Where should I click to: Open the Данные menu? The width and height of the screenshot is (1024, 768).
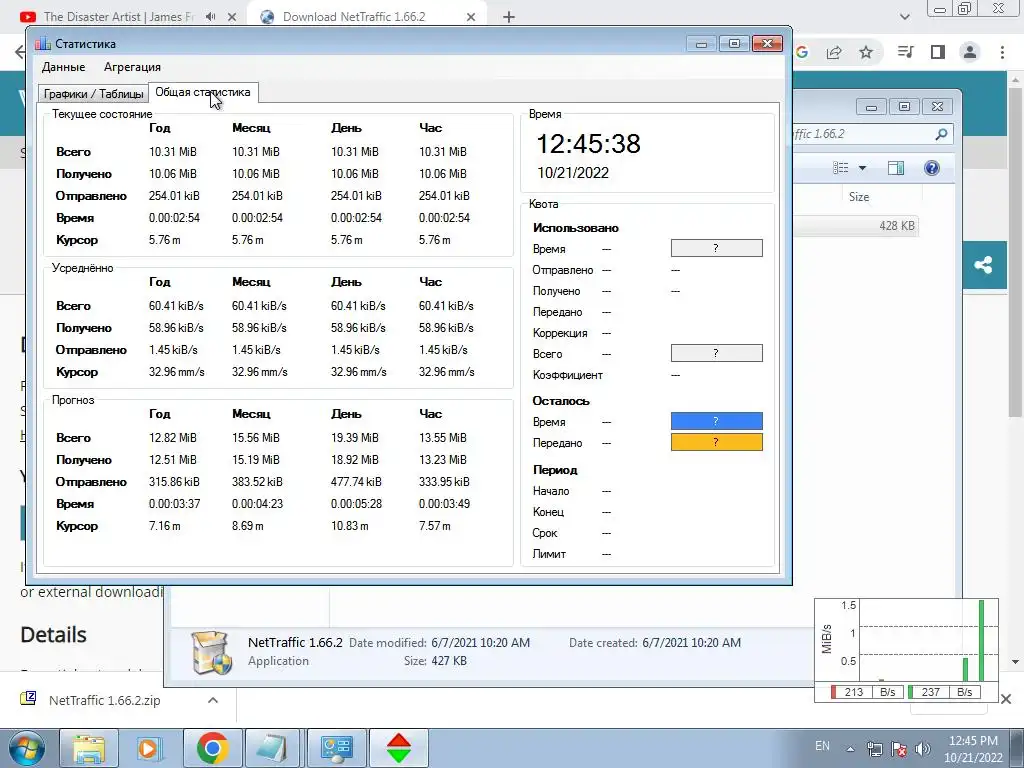(63, 67)
